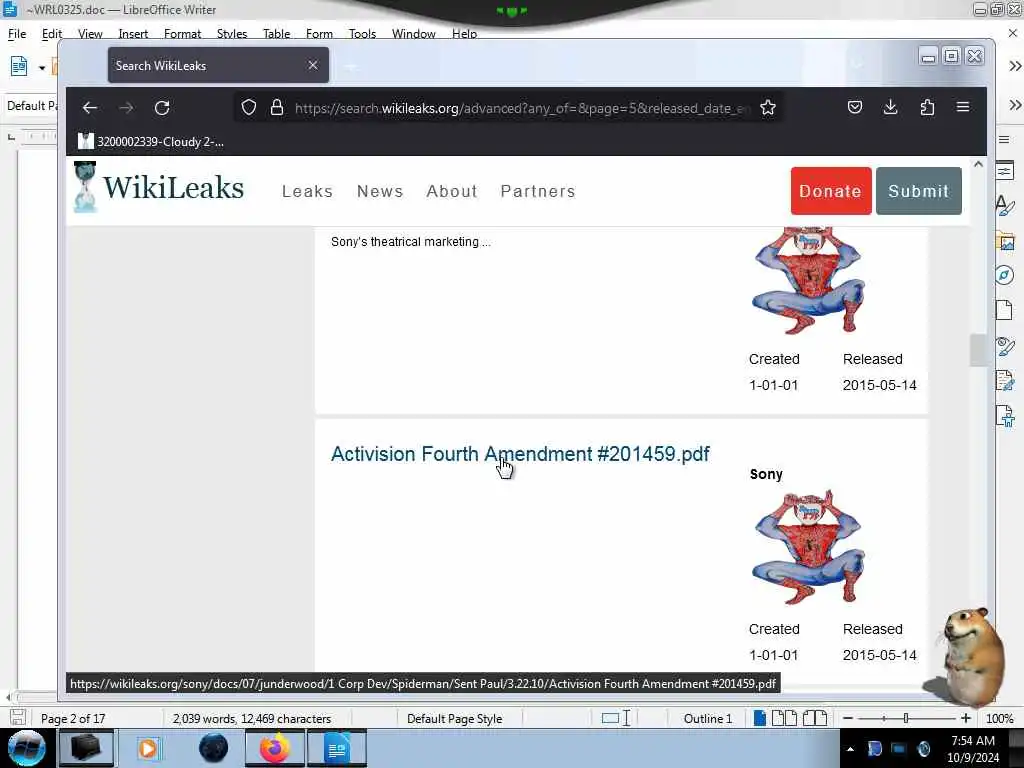Select multiple-page view layout
The width and height of the screenshot is (1024, 768).
tap(784, 718)
